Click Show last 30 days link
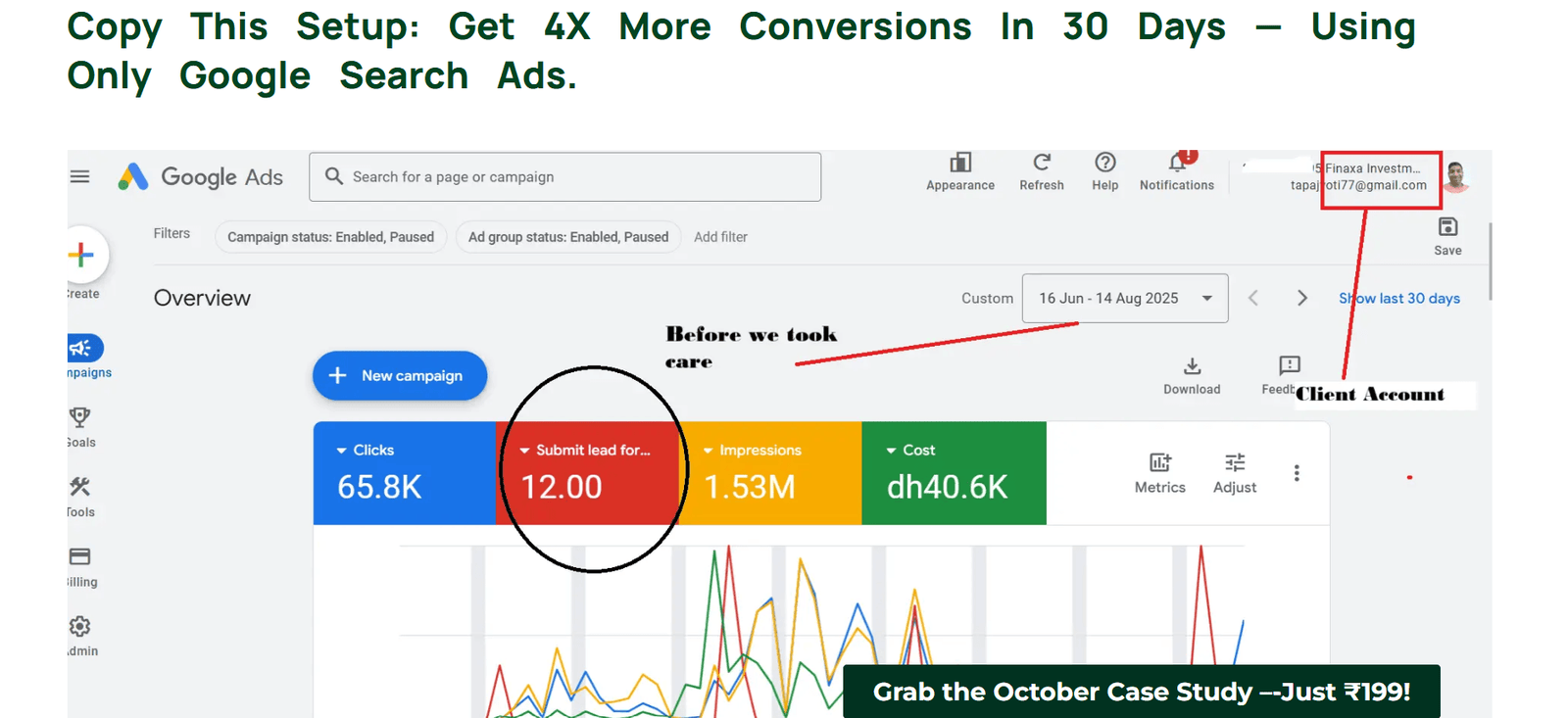This screenshot has height=718, width=1568. click(x=1399, y=298)
